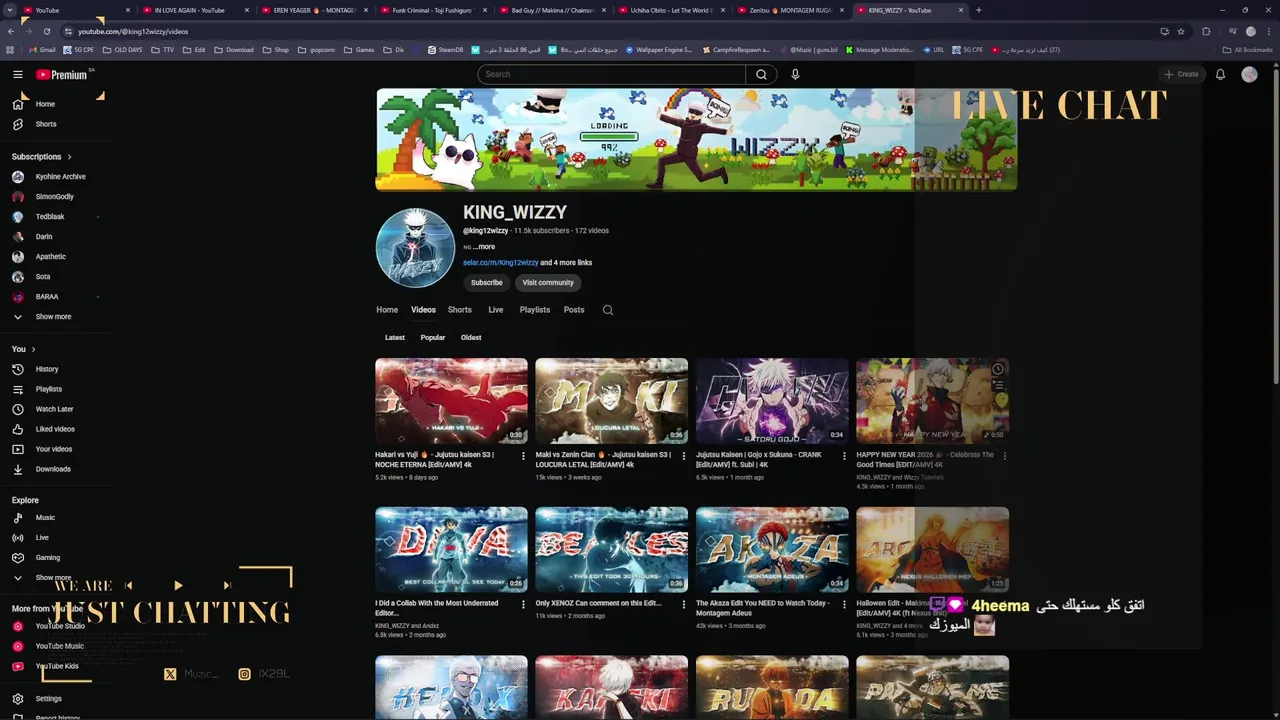Open the notifications bell
The image size is (1280, 720).
tap(1220, 74)
